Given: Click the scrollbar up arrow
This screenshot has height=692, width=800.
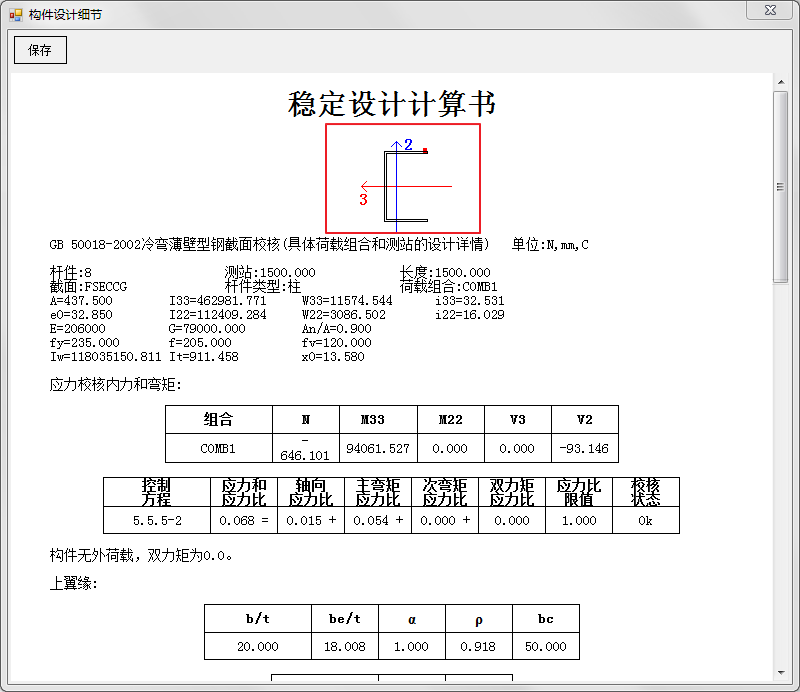Looking at the screenshot, I should click(780, 82).
